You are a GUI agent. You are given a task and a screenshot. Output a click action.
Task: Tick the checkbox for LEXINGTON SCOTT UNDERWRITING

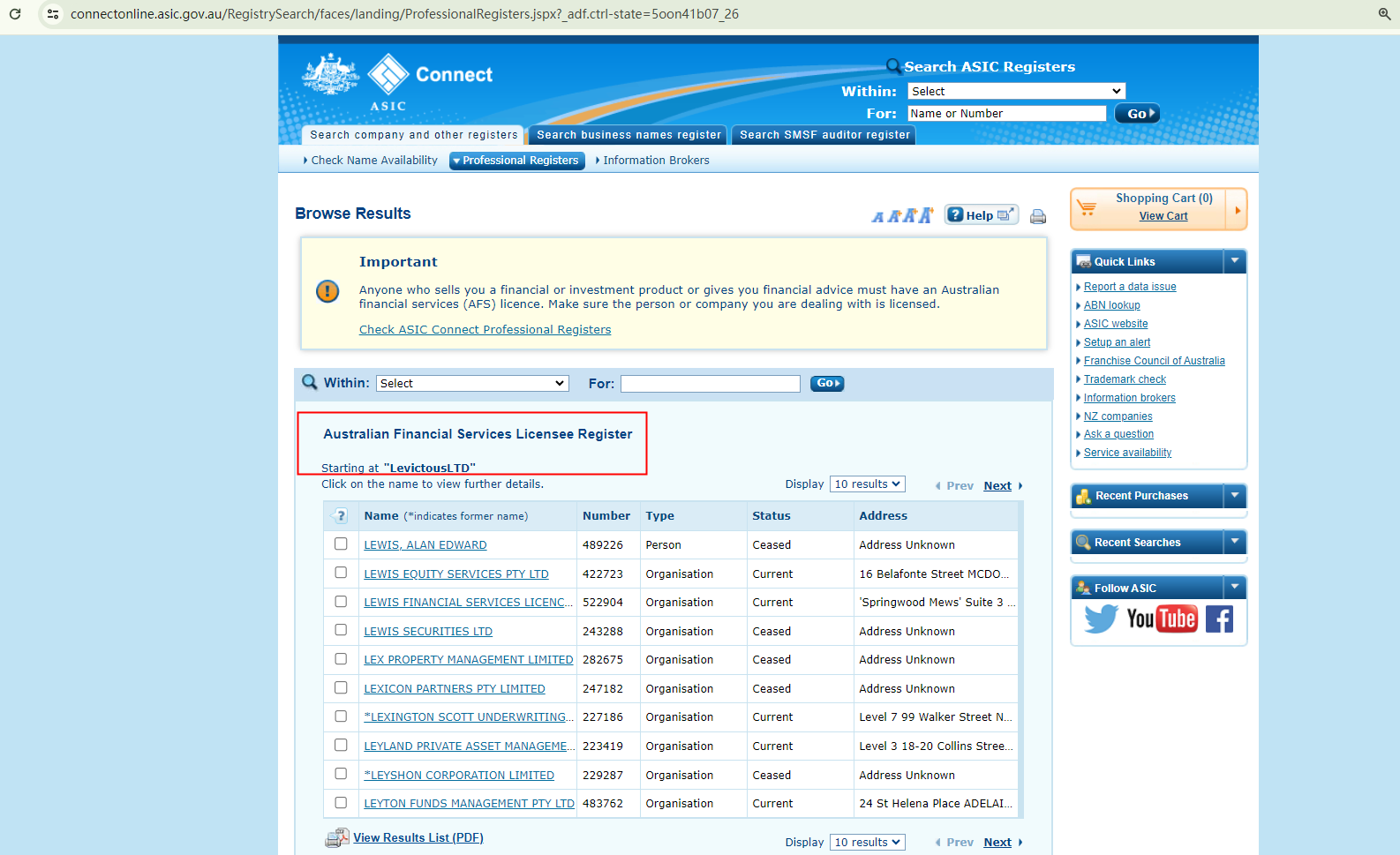(x=341, y=716)
